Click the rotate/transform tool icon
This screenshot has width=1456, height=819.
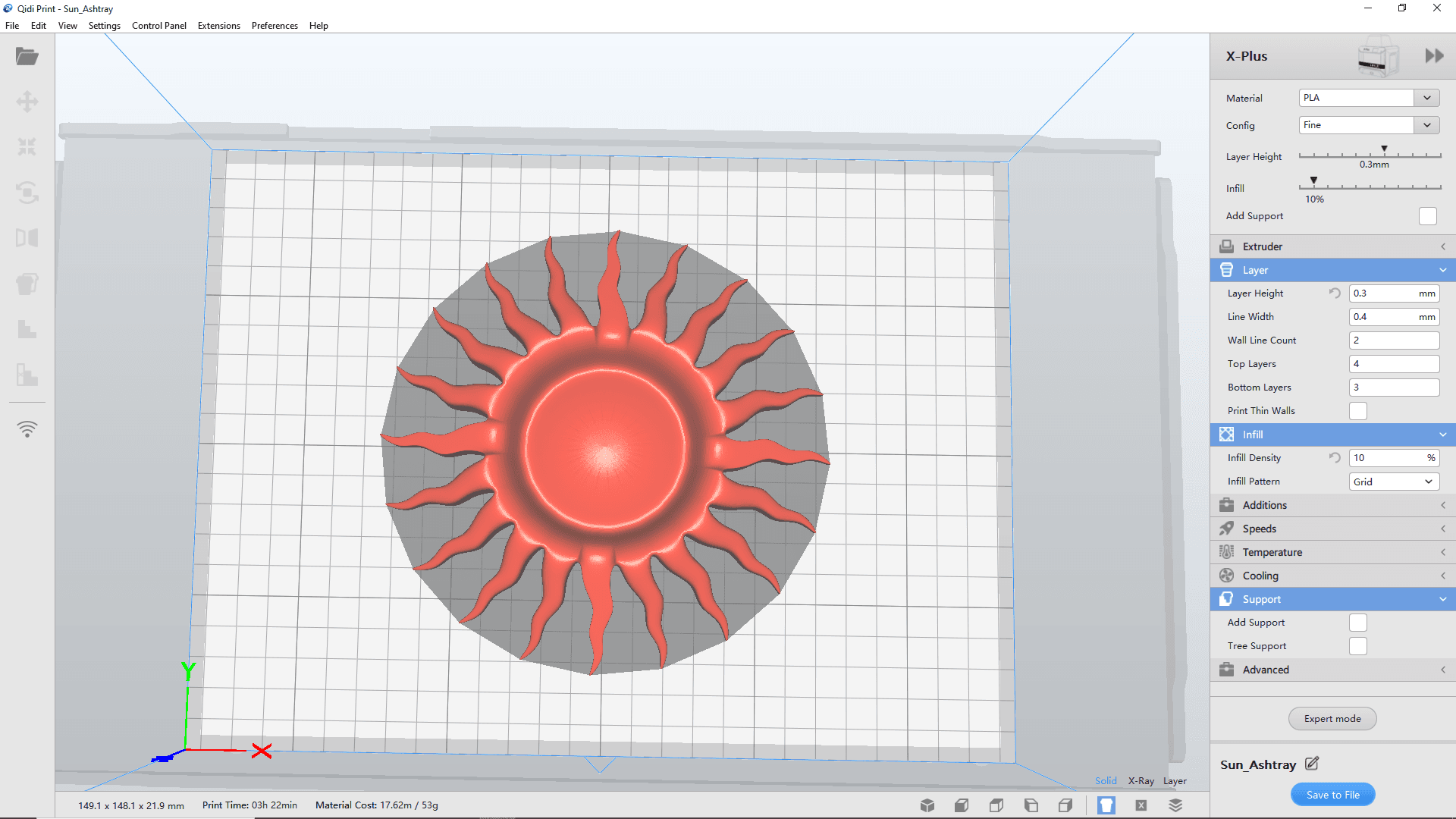[27, 192]
